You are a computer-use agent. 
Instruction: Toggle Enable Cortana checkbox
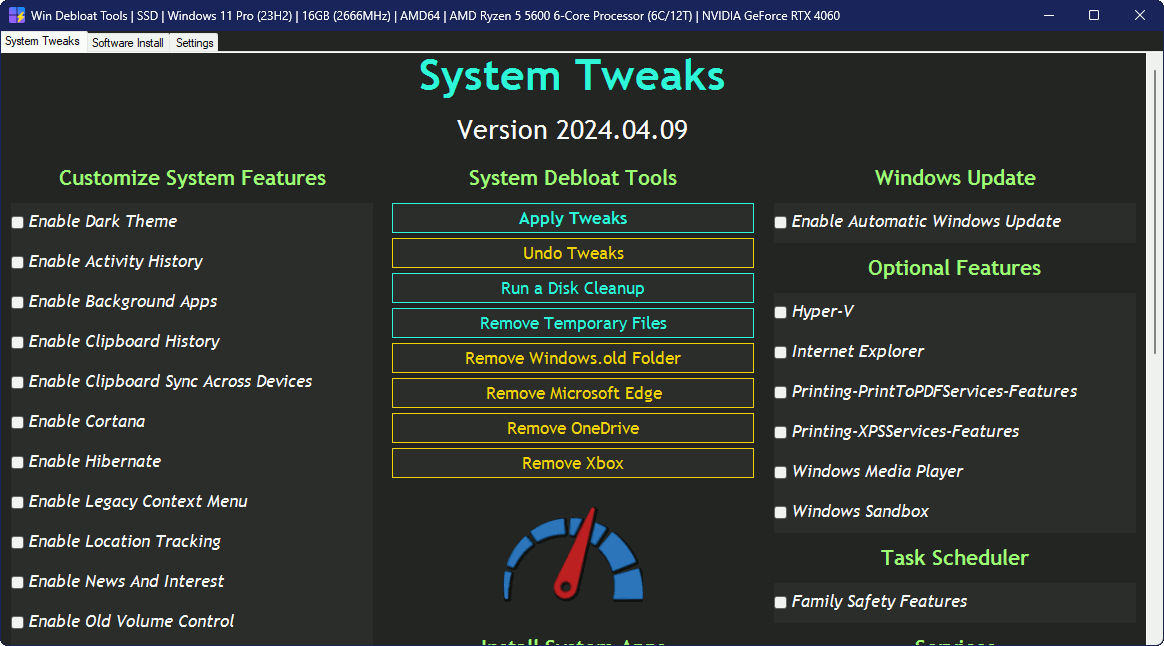coord(18,422)
